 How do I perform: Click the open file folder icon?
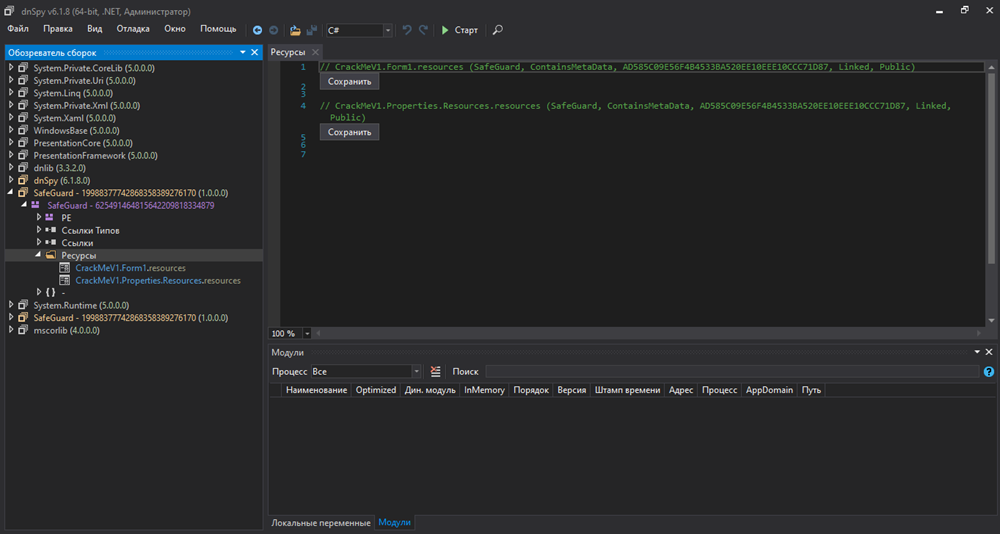[295, 30]
